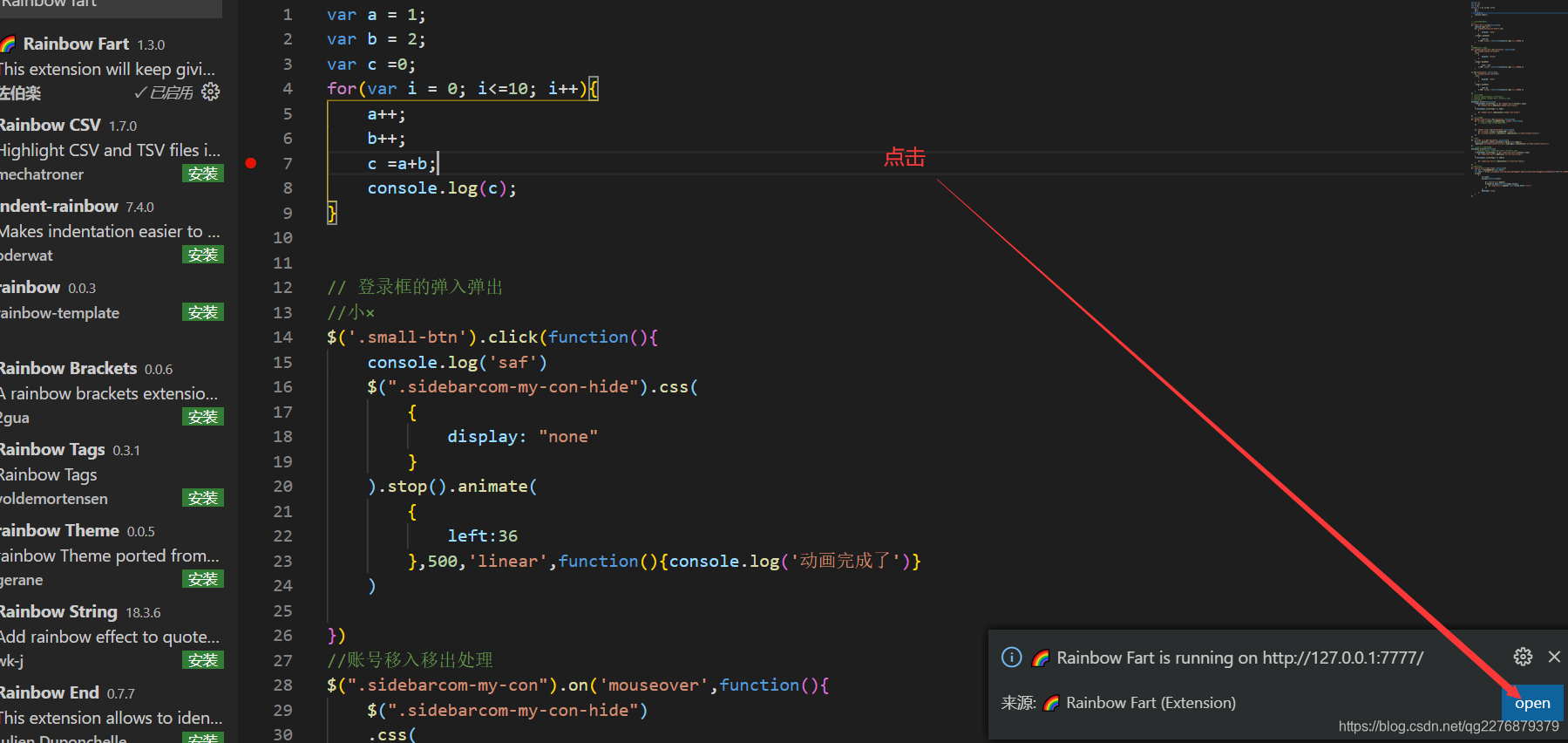Screen dimensions: 1568x743
Task: Install the Rainbow Brackets extension
Action: (x=203, y=417)
